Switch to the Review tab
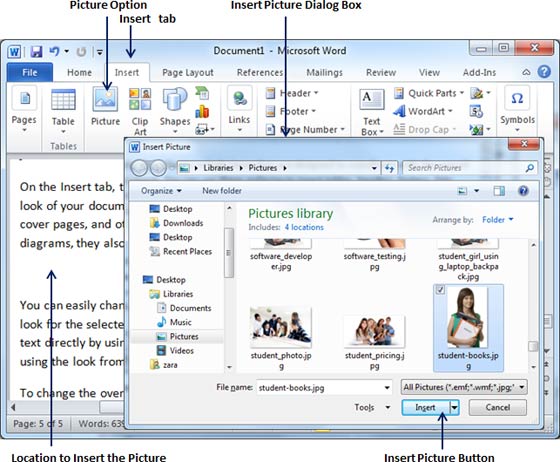 tap(381, 72)
